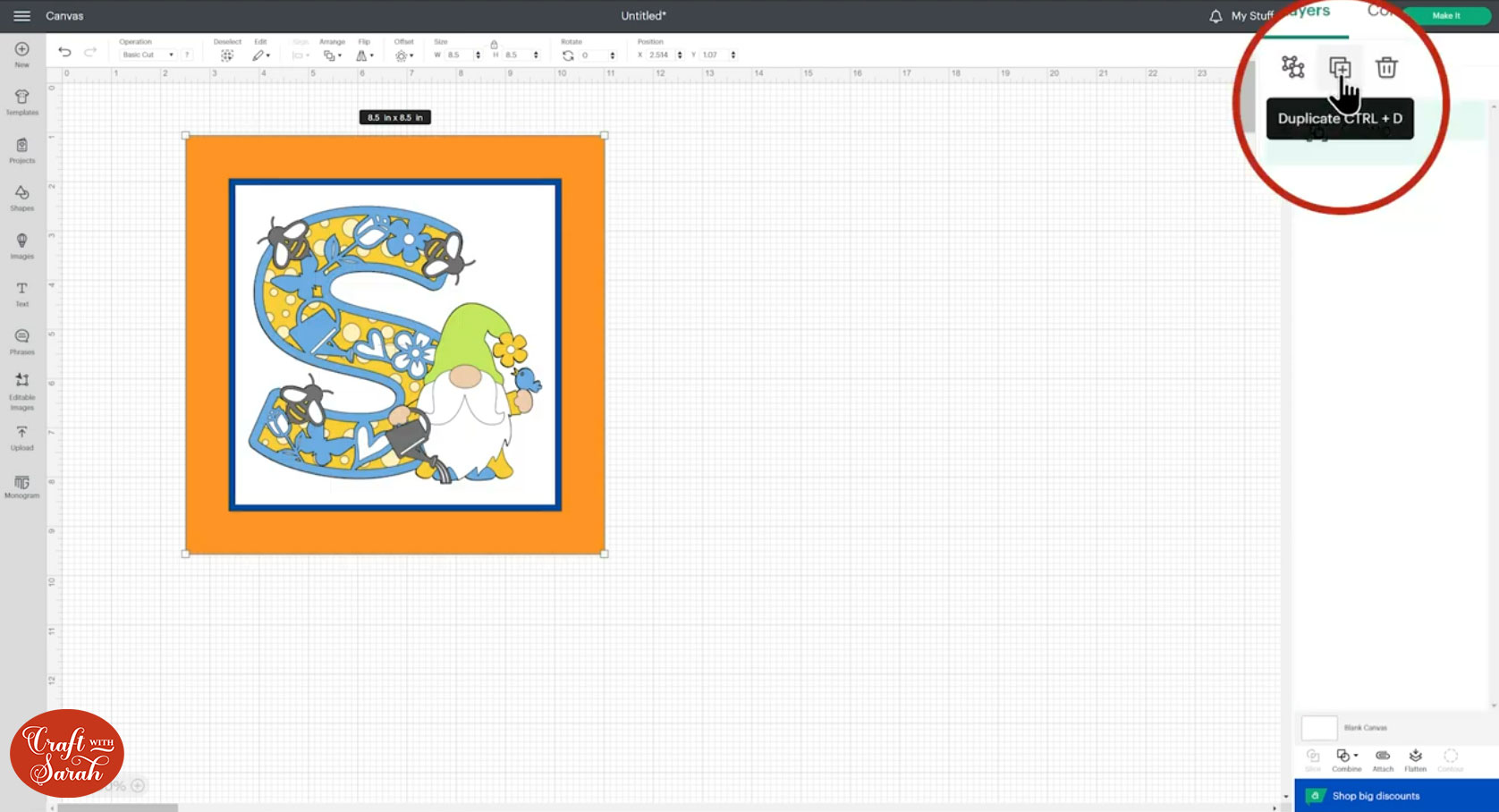
Task: Adjust the Rotate stepper arrows
Action: coord(613,55)
